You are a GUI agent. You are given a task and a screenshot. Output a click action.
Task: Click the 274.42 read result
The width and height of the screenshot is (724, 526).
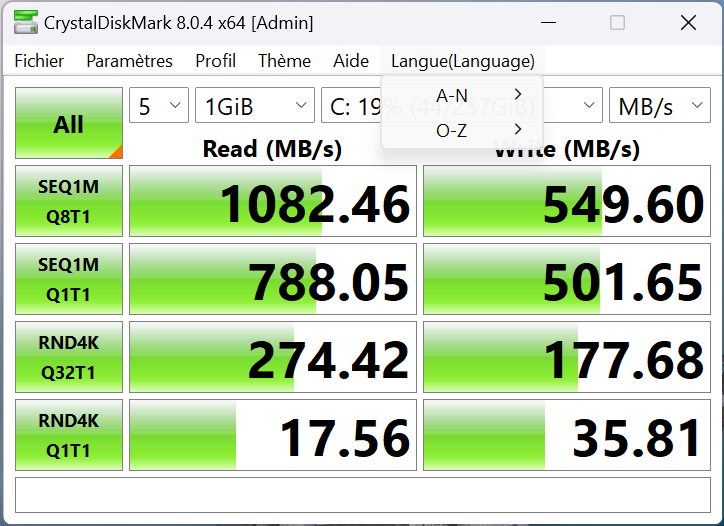tap(273, 357)
